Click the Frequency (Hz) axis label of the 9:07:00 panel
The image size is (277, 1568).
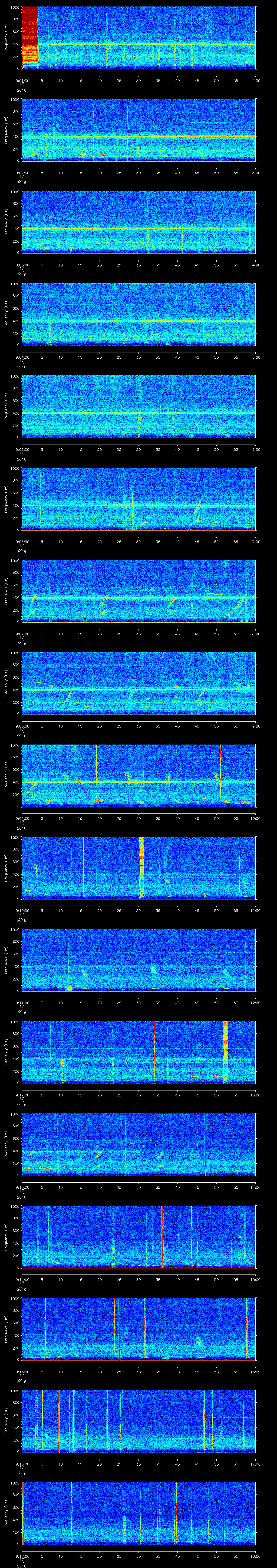(x=6, y=590)
